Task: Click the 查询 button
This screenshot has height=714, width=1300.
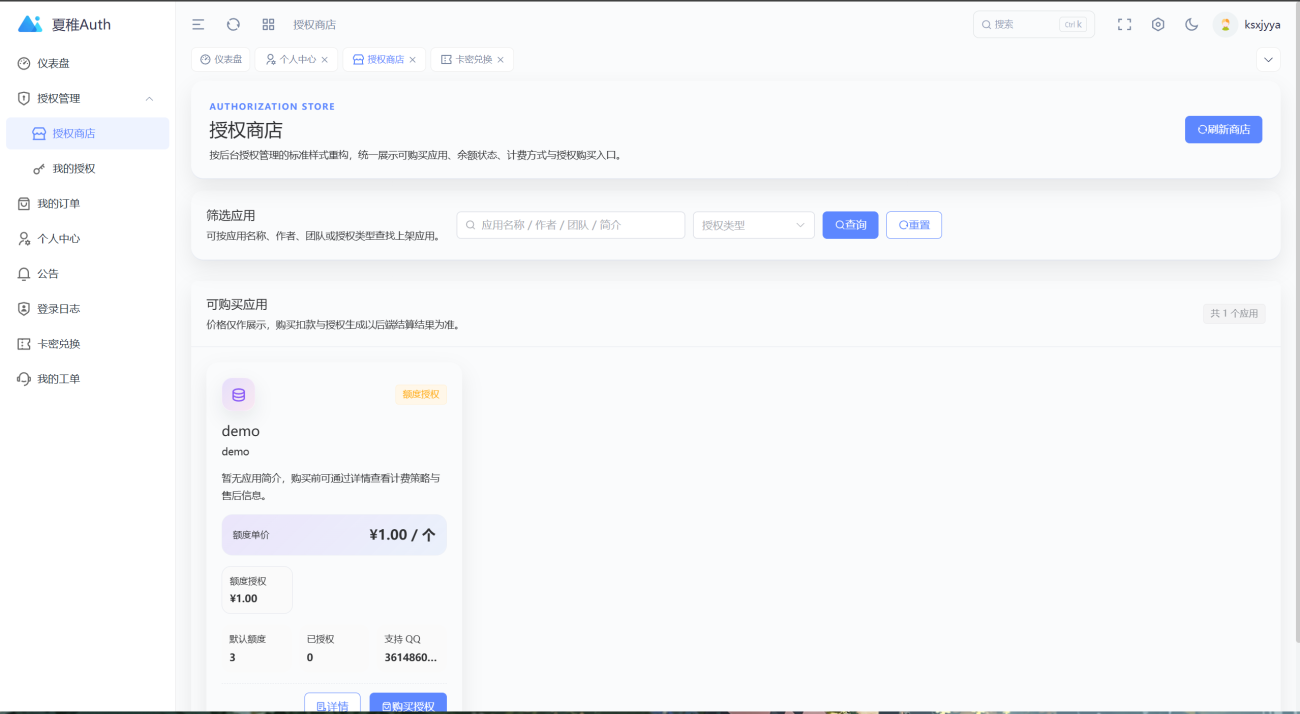Action: (850, 225)
